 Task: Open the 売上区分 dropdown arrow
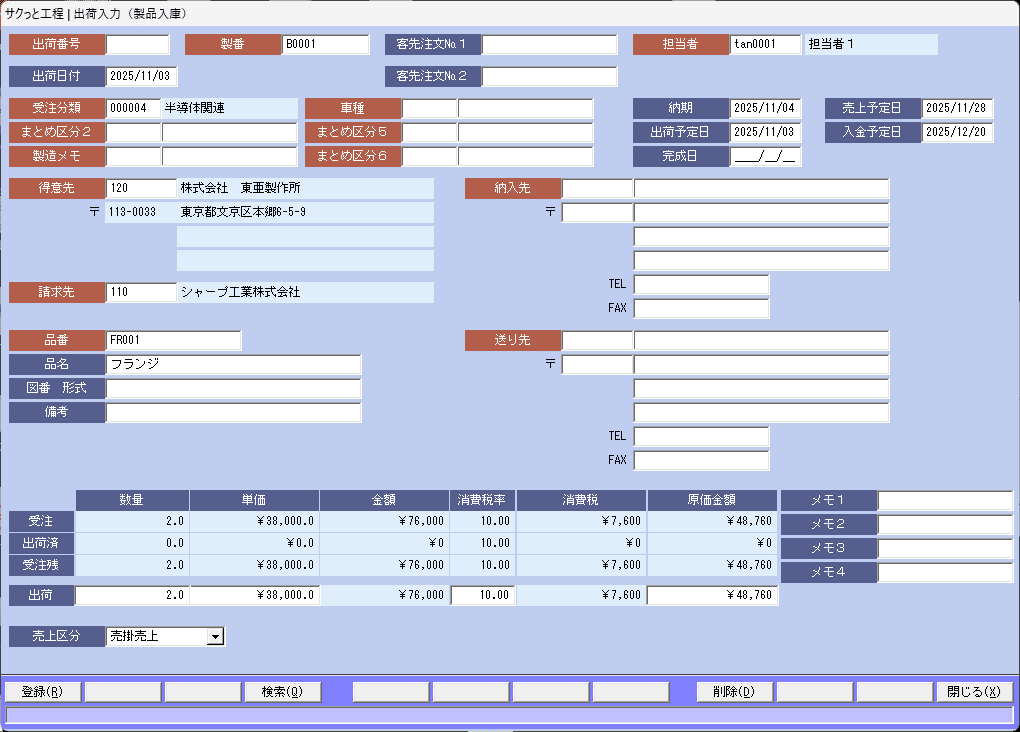coord(214,636)
